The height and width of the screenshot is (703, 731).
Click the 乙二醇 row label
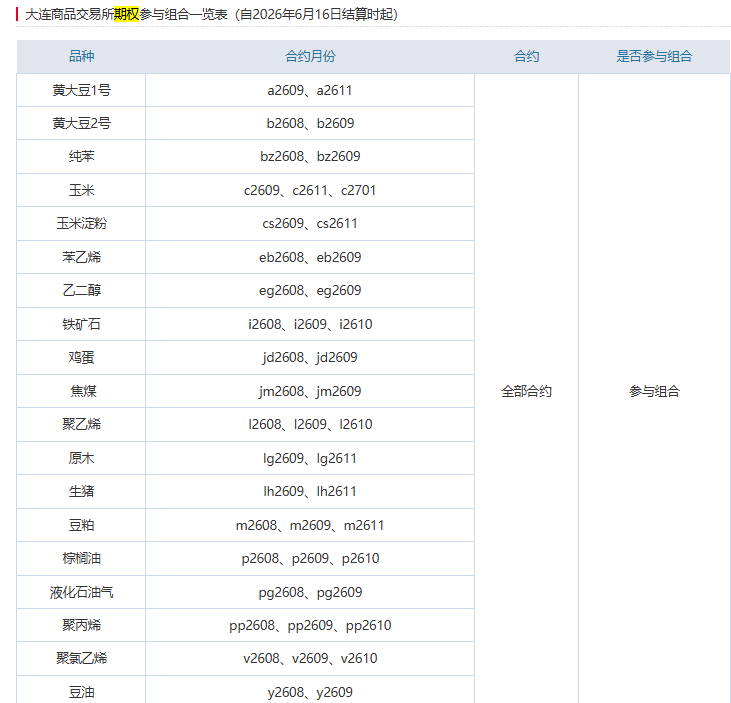click(x=82, y=290)
